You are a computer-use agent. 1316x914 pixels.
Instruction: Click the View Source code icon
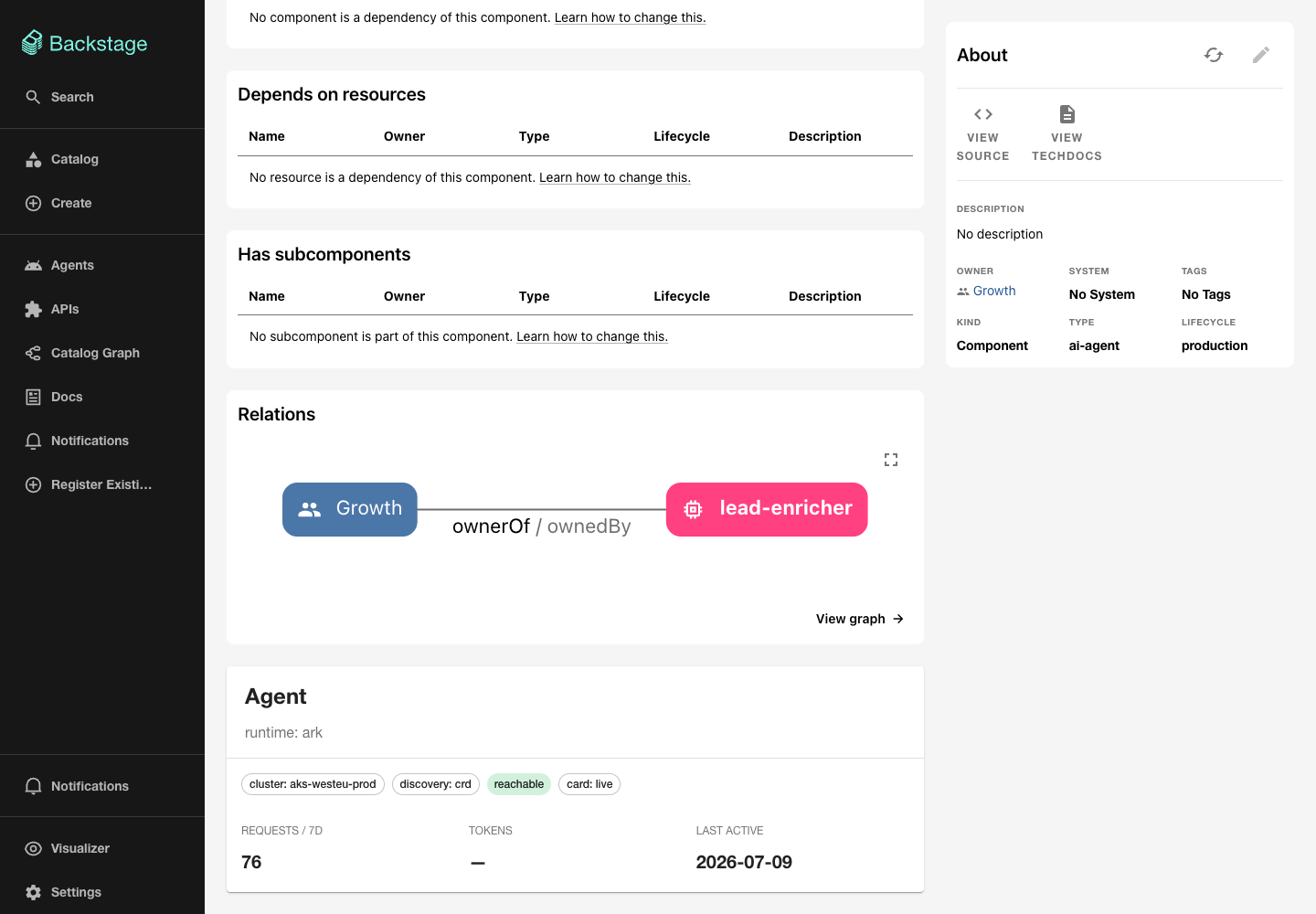coord(983,114)
